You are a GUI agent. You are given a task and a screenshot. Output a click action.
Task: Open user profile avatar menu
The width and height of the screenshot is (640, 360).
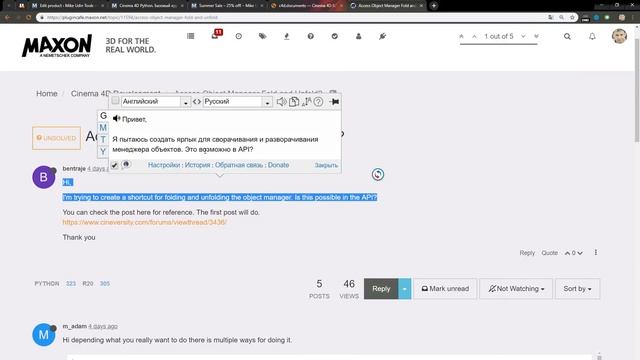619,36
